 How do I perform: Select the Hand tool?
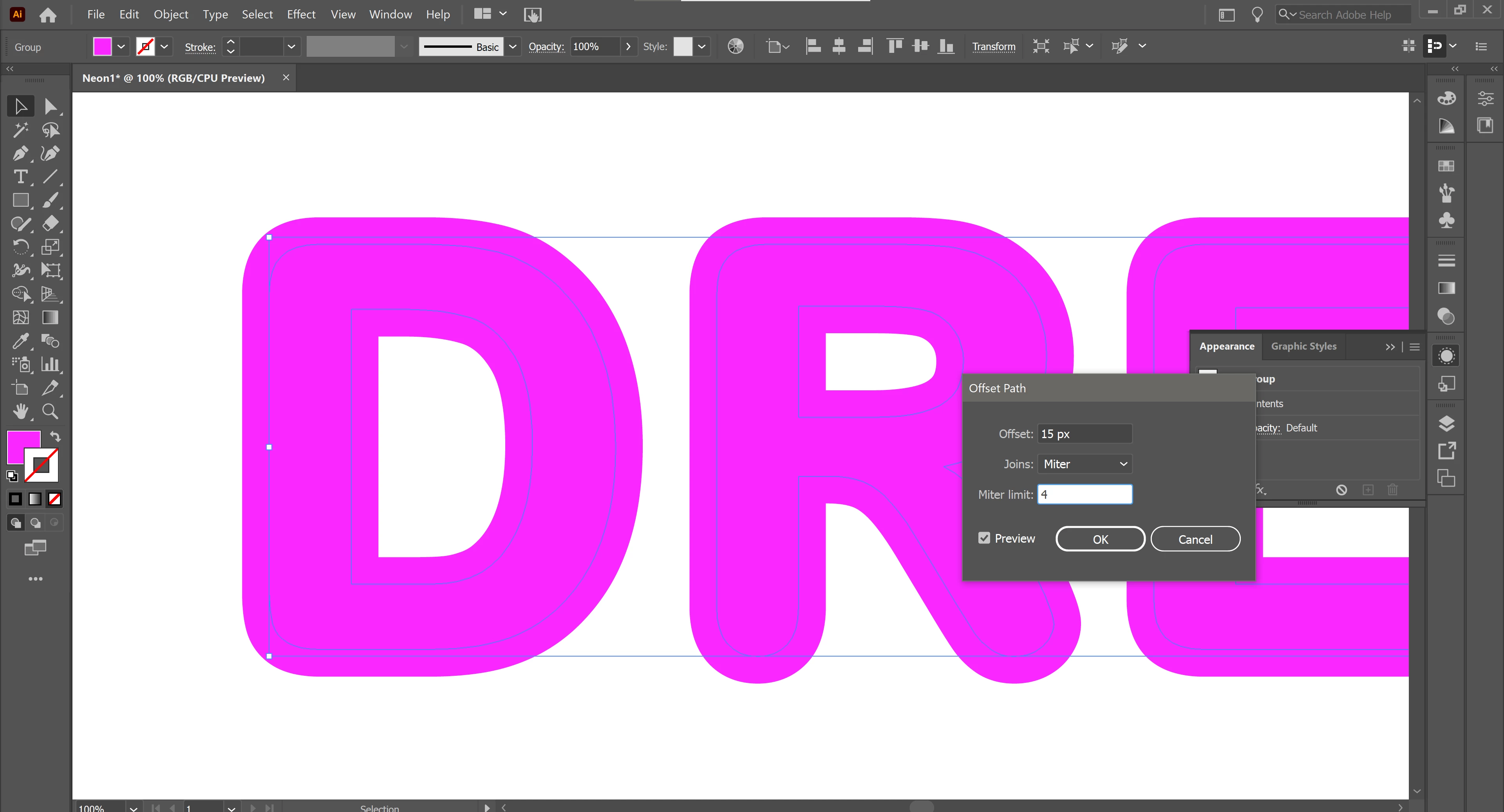tap(20, 411)
